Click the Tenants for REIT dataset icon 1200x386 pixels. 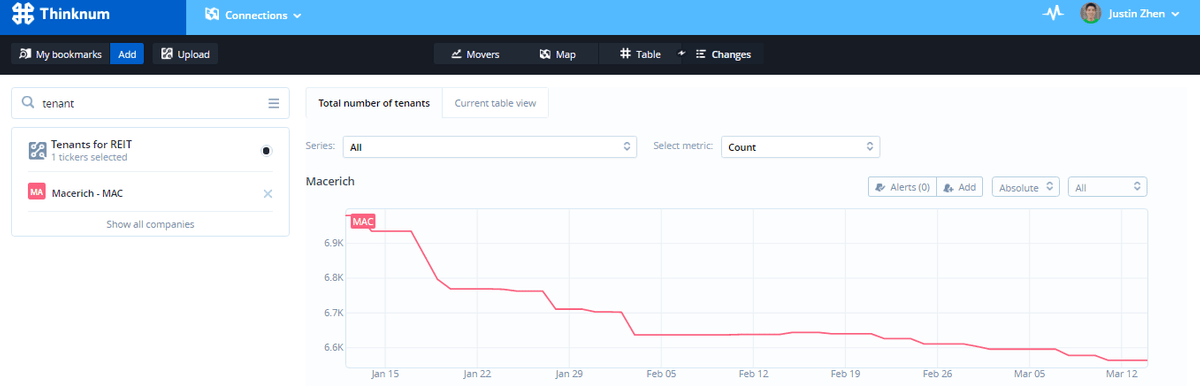pos(37,151)
